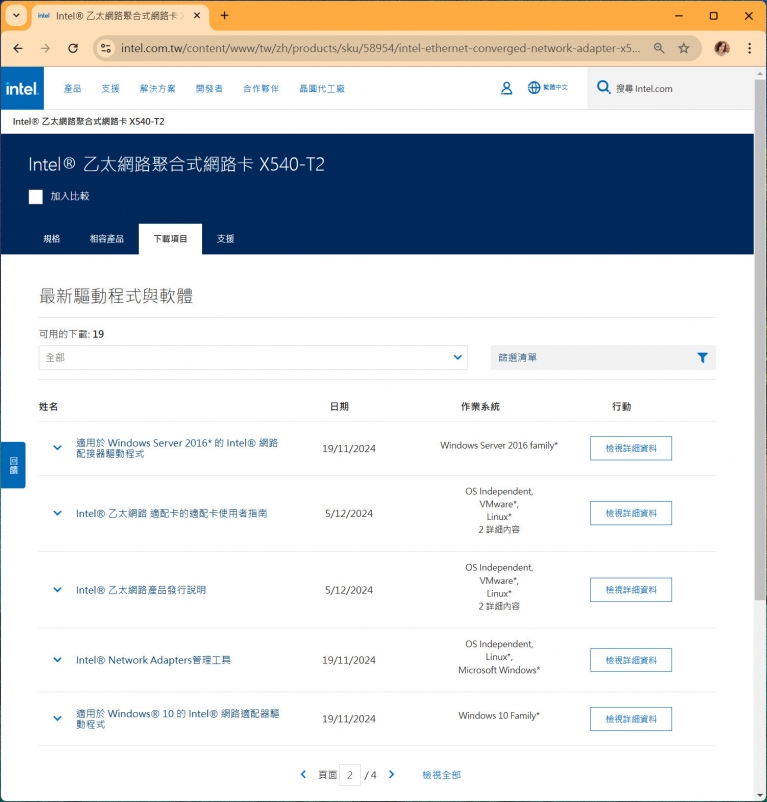Switch to the 規格 tab
The image size is (767, 802).
52,239
